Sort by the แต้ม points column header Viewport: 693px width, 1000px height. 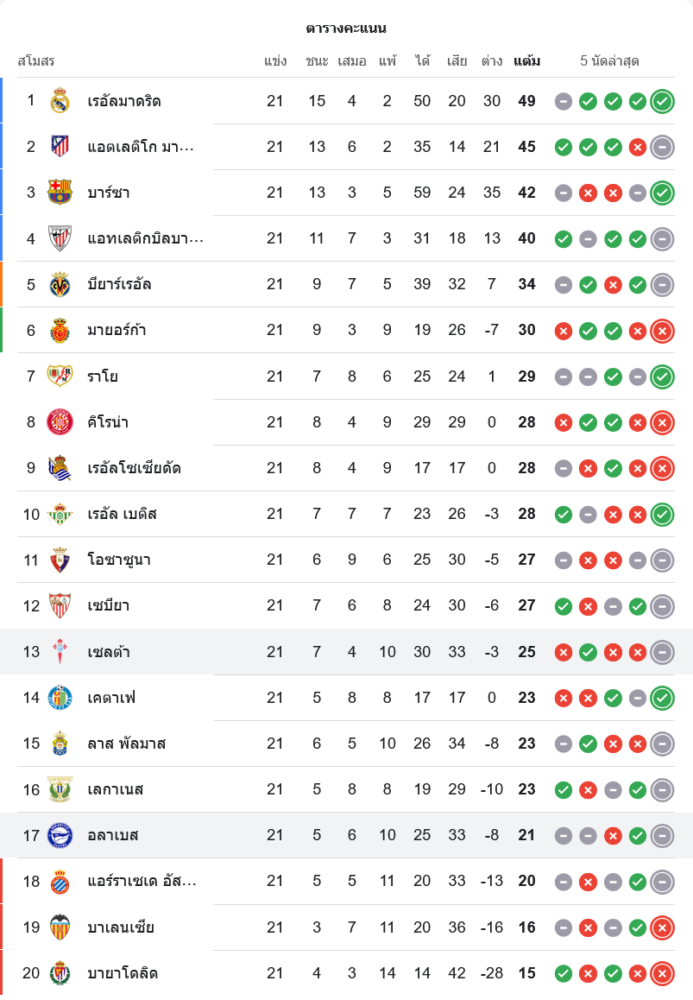[x=527, y=61]
